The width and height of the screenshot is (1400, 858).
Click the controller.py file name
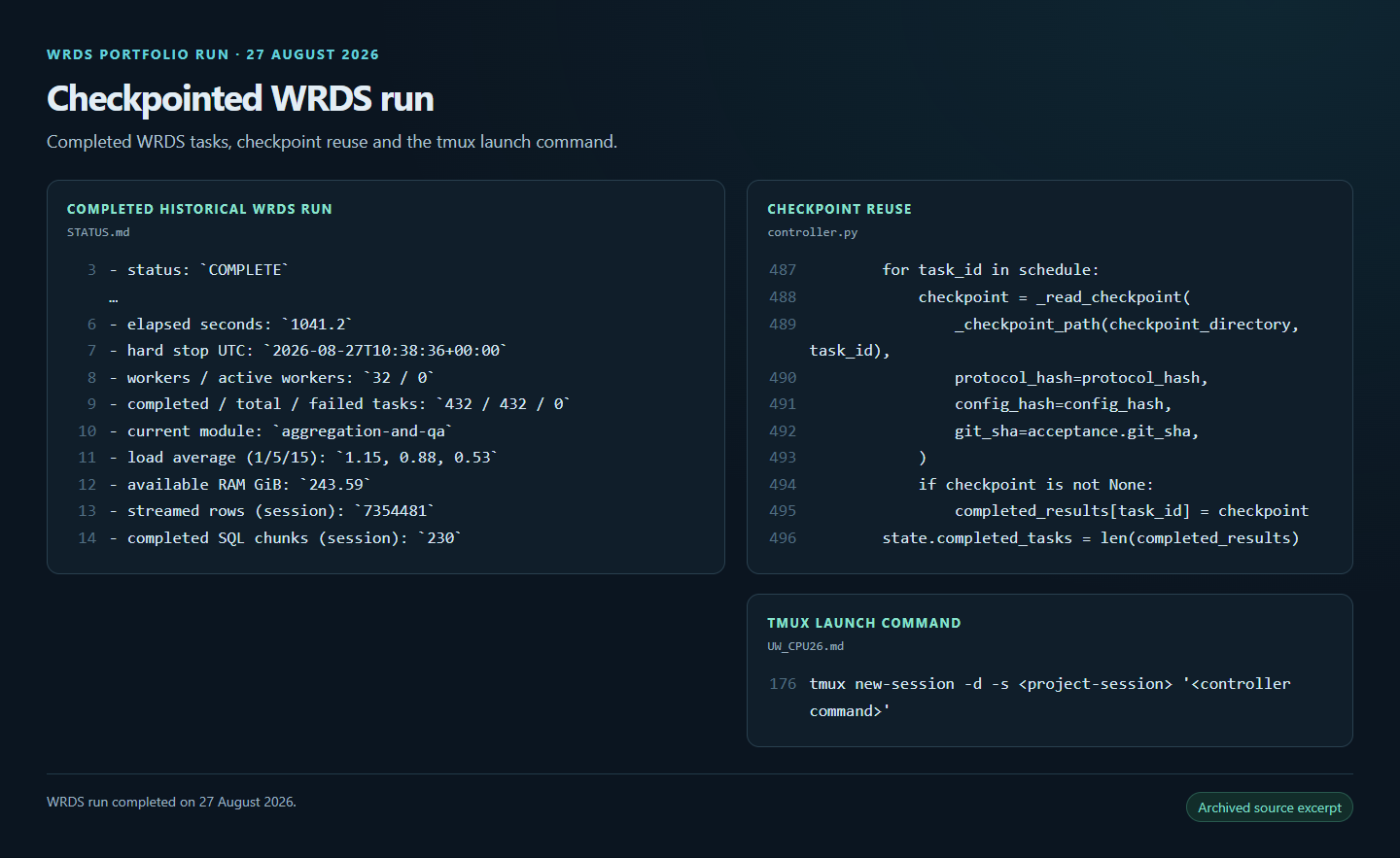pyautogui.click(x=813, y=232)
